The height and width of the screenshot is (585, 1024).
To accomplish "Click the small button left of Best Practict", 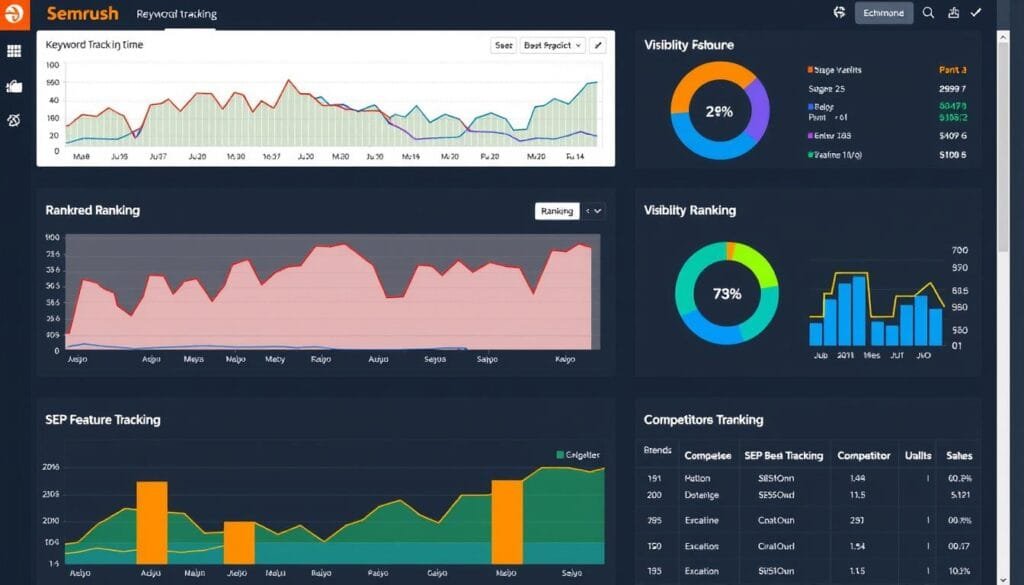I will click(503, 45).
